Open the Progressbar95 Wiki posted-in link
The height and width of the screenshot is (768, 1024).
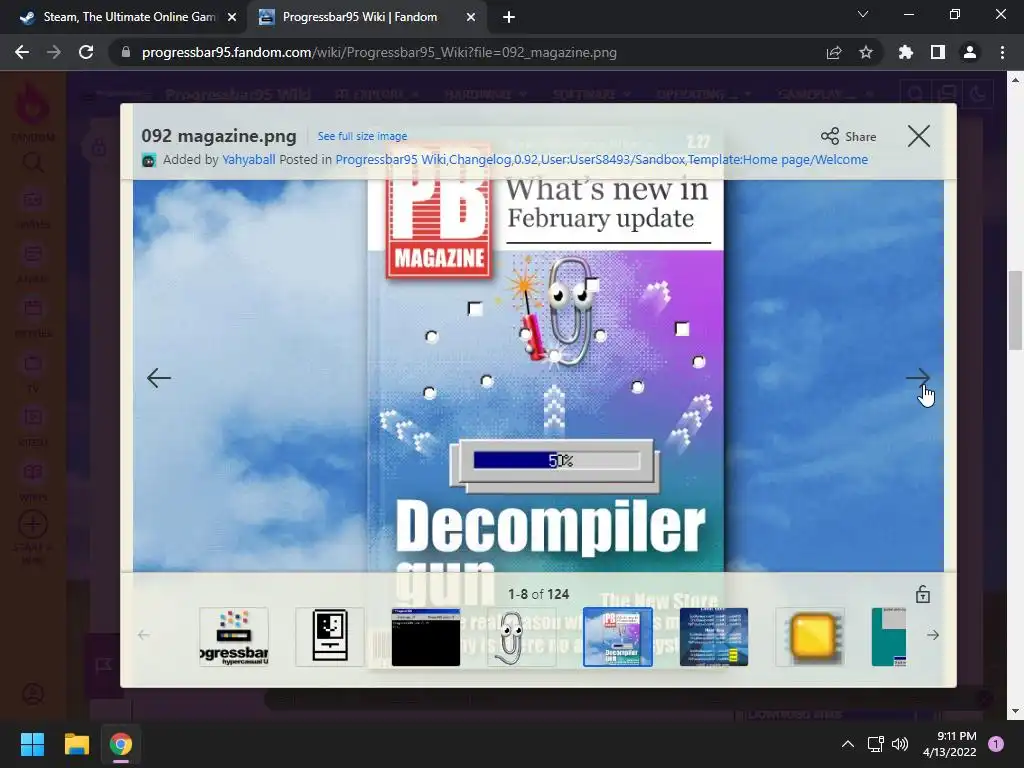pyautogui.click(x=391, y=159)
